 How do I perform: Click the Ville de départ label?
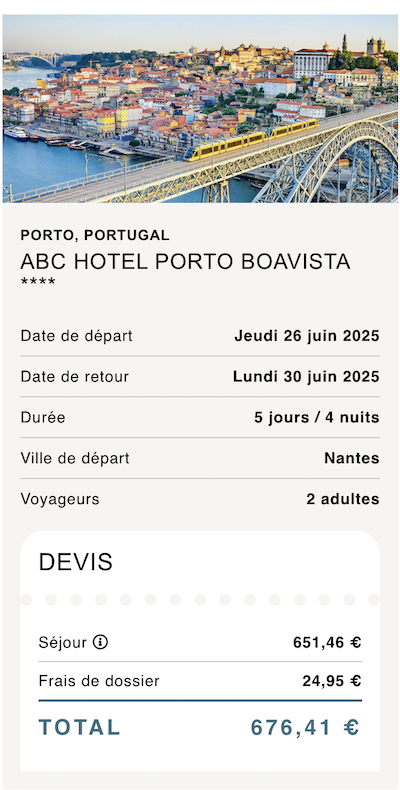click(75, 458)
